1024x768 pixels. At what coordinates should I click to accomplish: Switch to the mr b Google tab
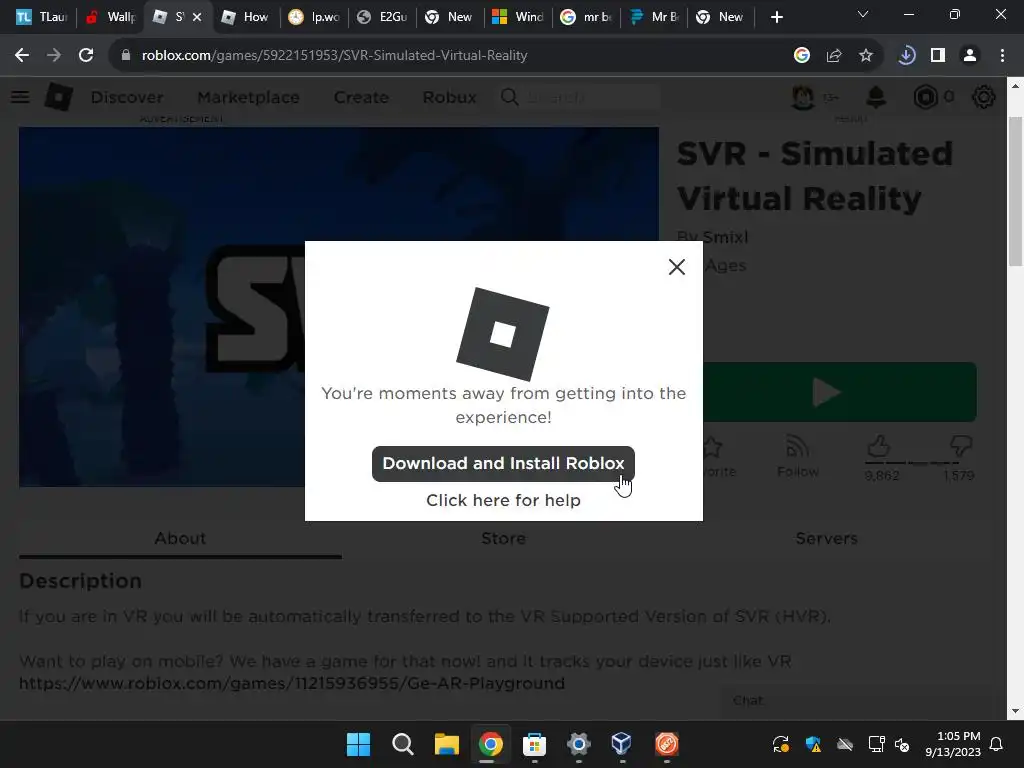tap(586, 17)
